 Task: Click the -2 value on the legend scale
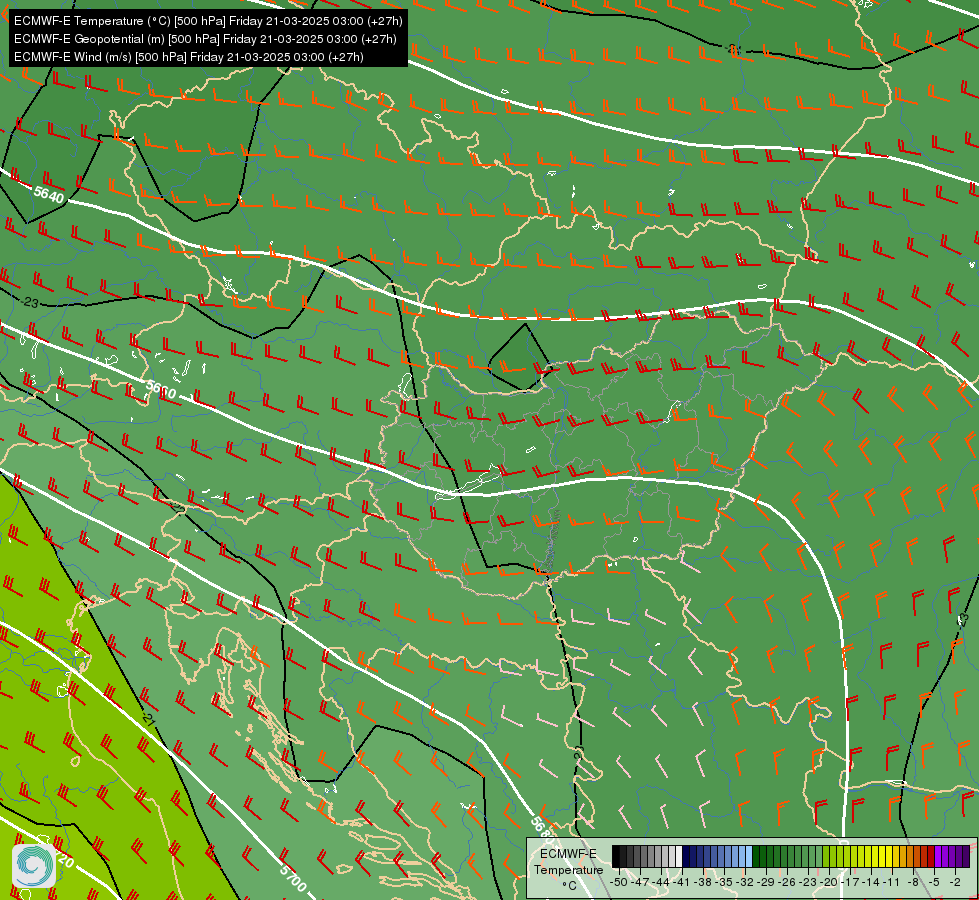tap(955, 882)
